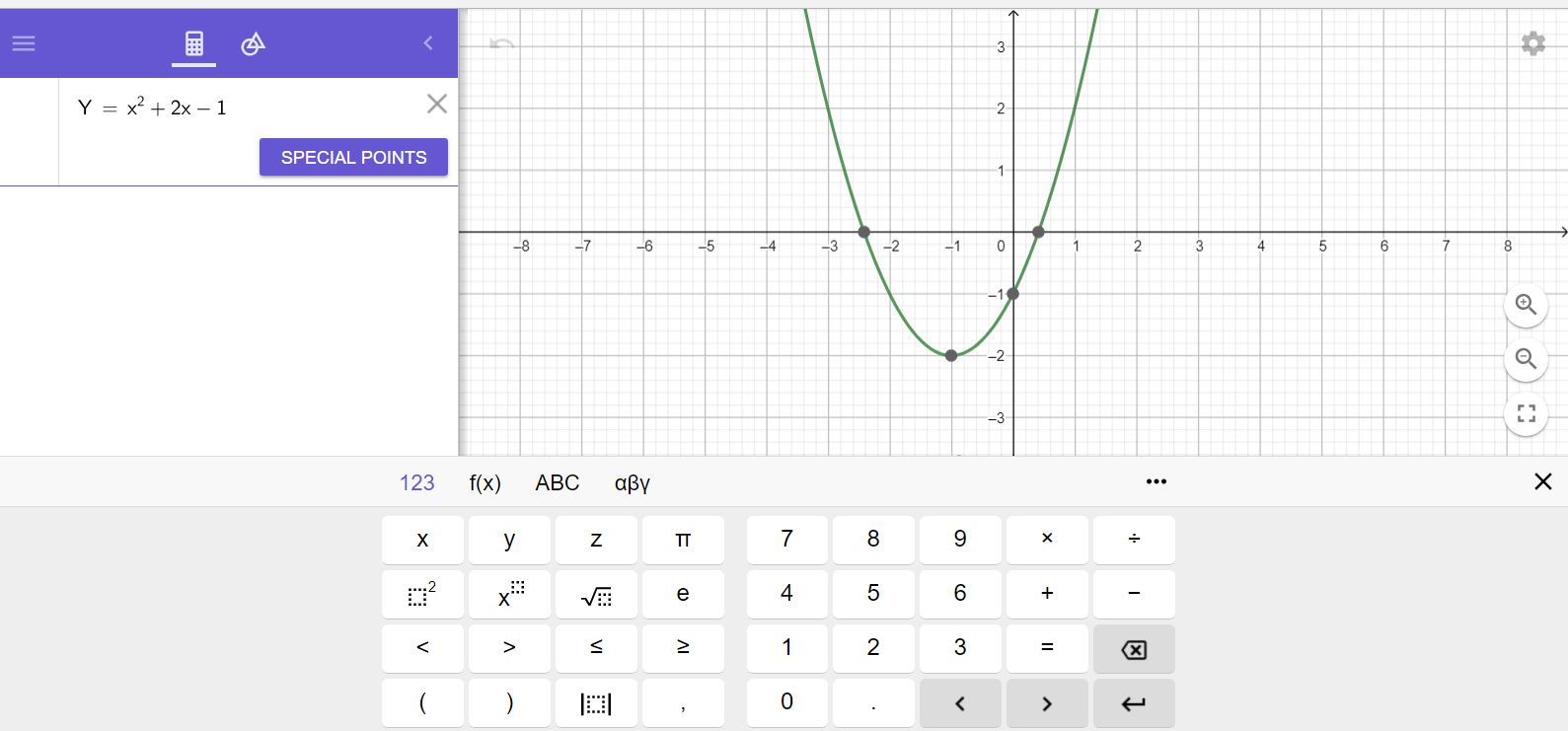Open the keyboard more options (three dots)

[1156, 481]
